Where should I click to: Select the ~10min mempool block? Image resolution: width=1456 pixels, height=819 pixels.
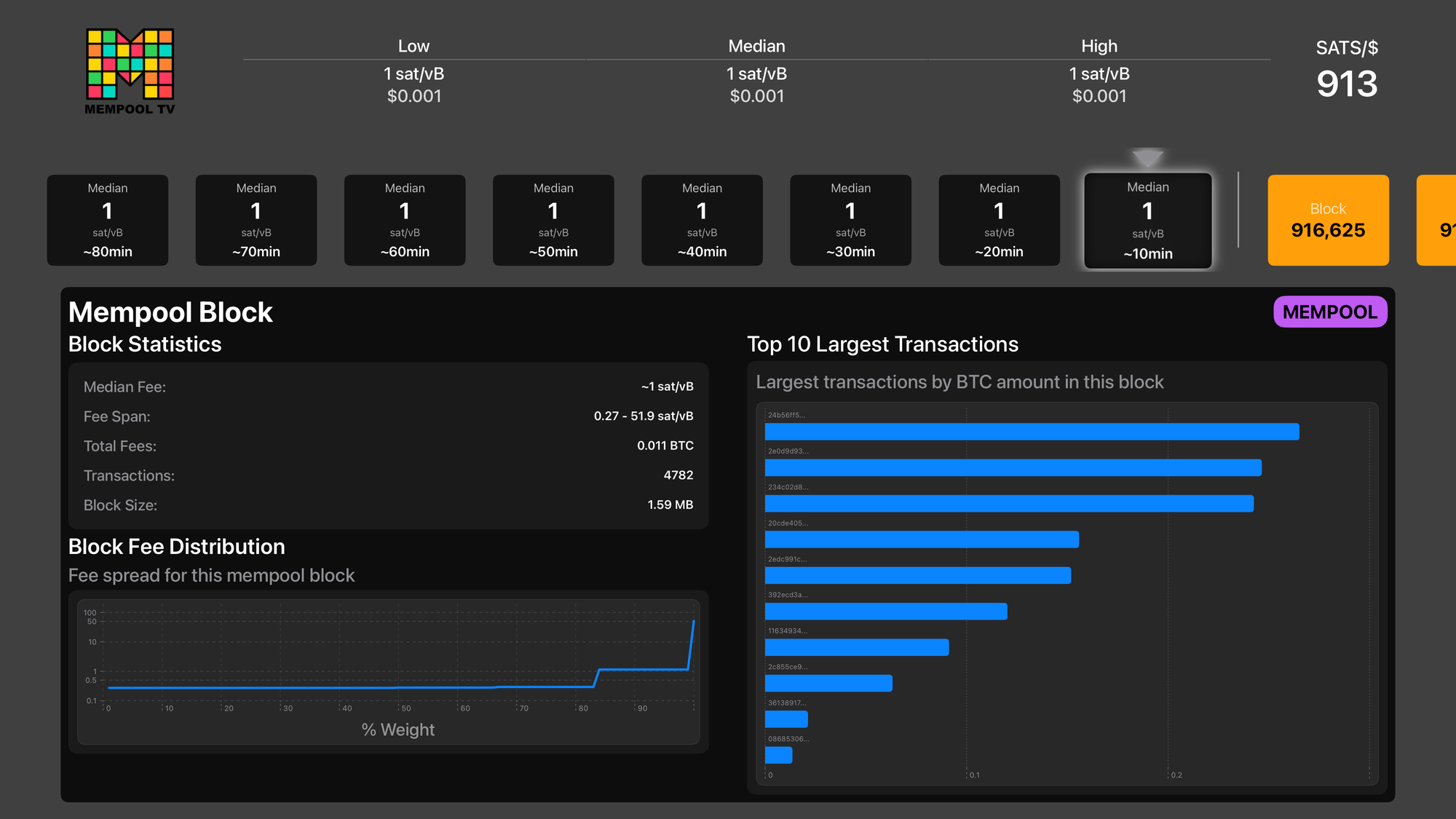[1147, 221]
